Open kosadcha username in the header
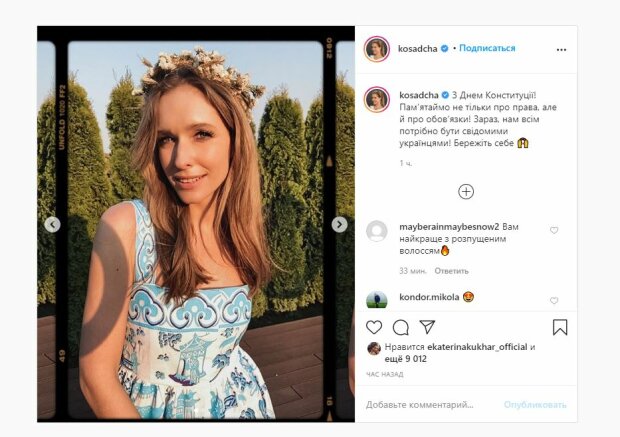620x437 pixels. coord(418,49)
